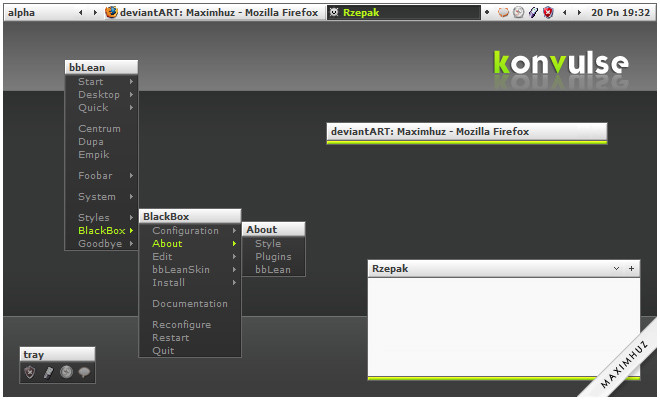Viewport: 660px width, 400px height.
Task: Click the tray window title bar
Action: 57,355
